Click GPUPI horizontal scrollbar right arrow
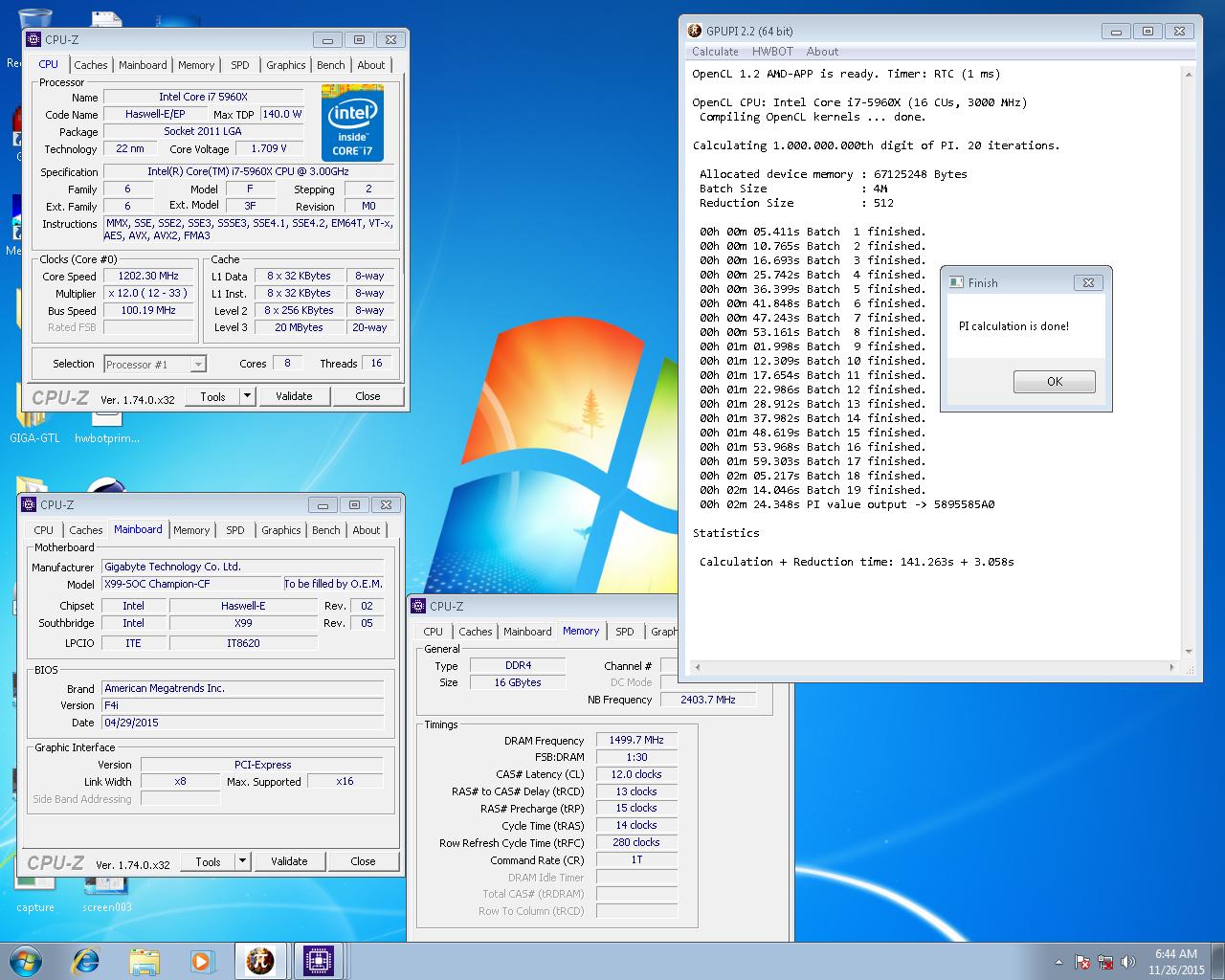This screenshot has width=1225, height=980. (x=1172, y=667)
